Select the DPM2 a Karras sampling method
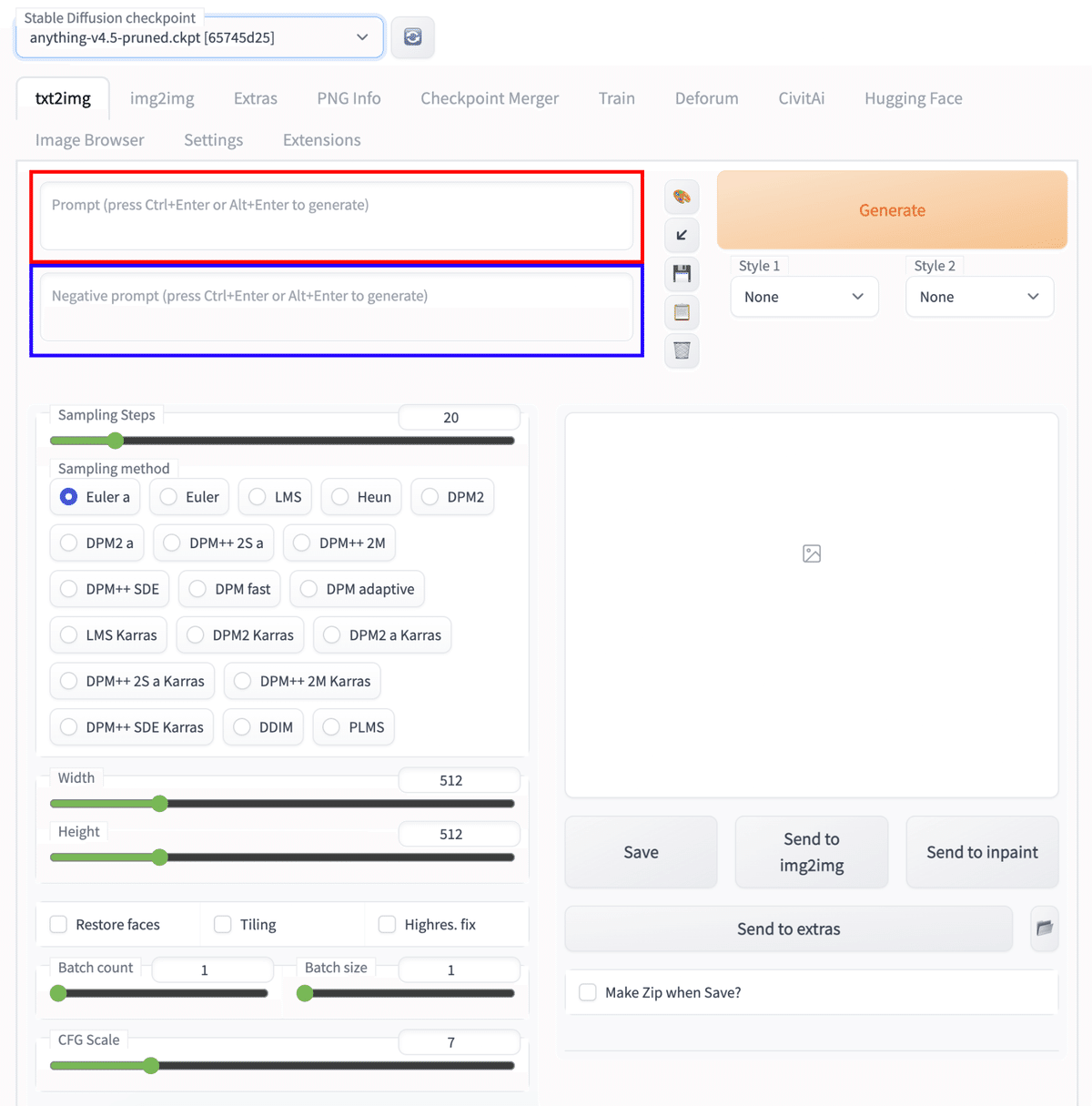 point(382,635)
